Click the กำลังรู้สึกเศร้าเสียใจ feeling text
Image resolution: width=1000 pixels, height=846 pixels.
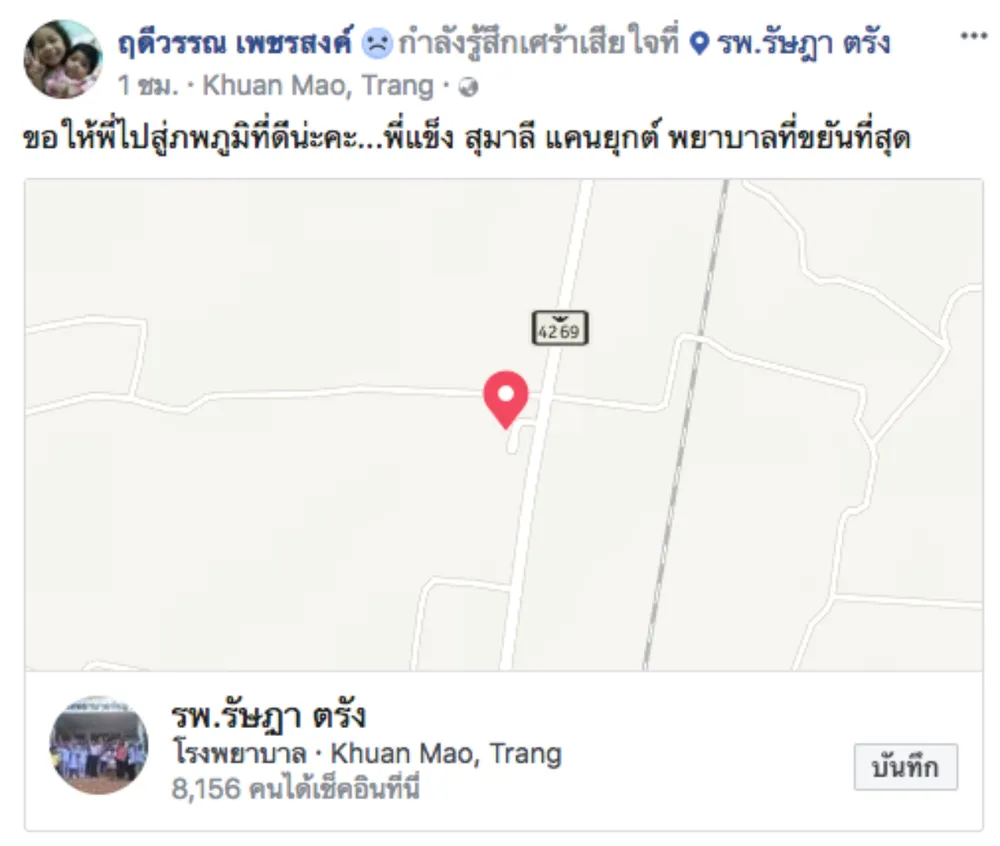(539, 43)
